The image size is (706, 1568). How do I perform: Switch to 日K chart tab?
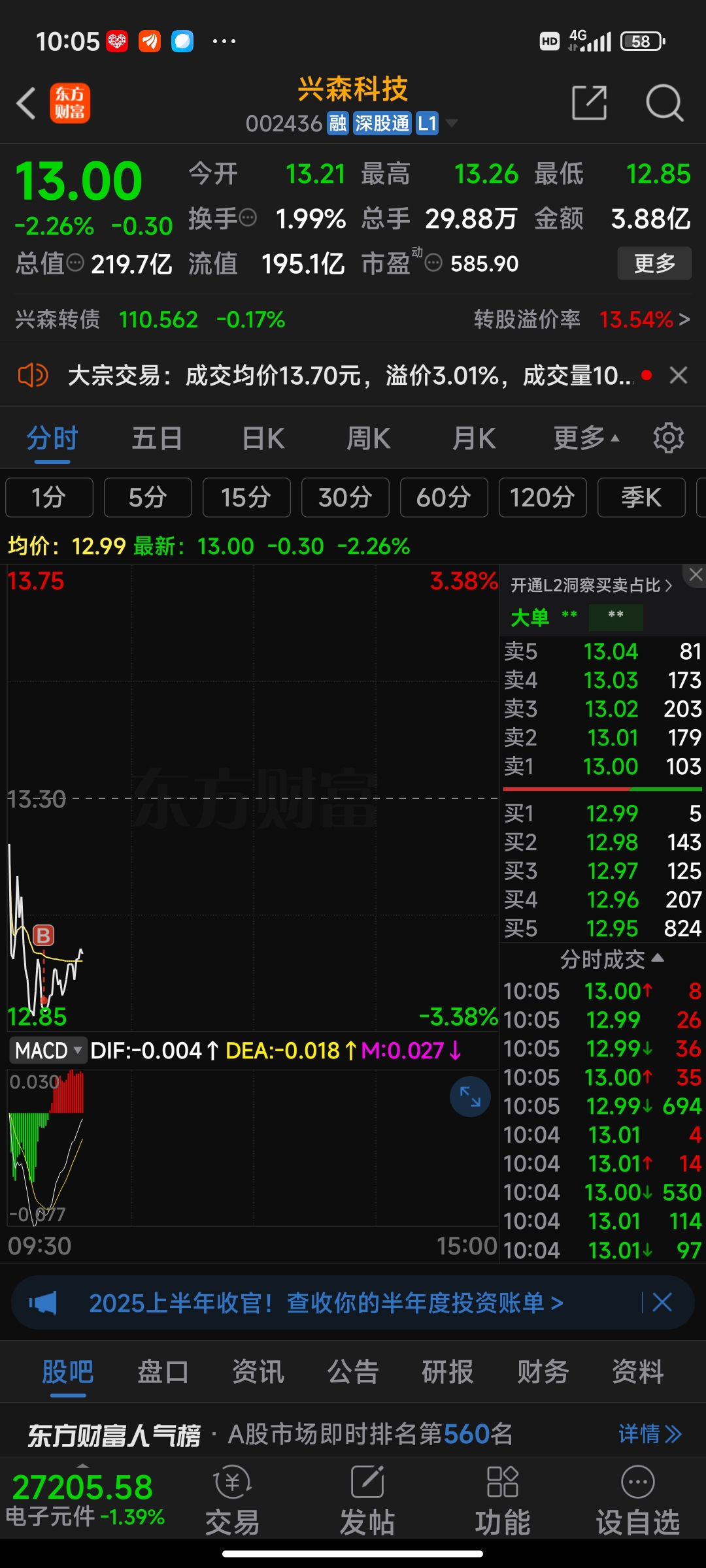(x=263, y=438)
